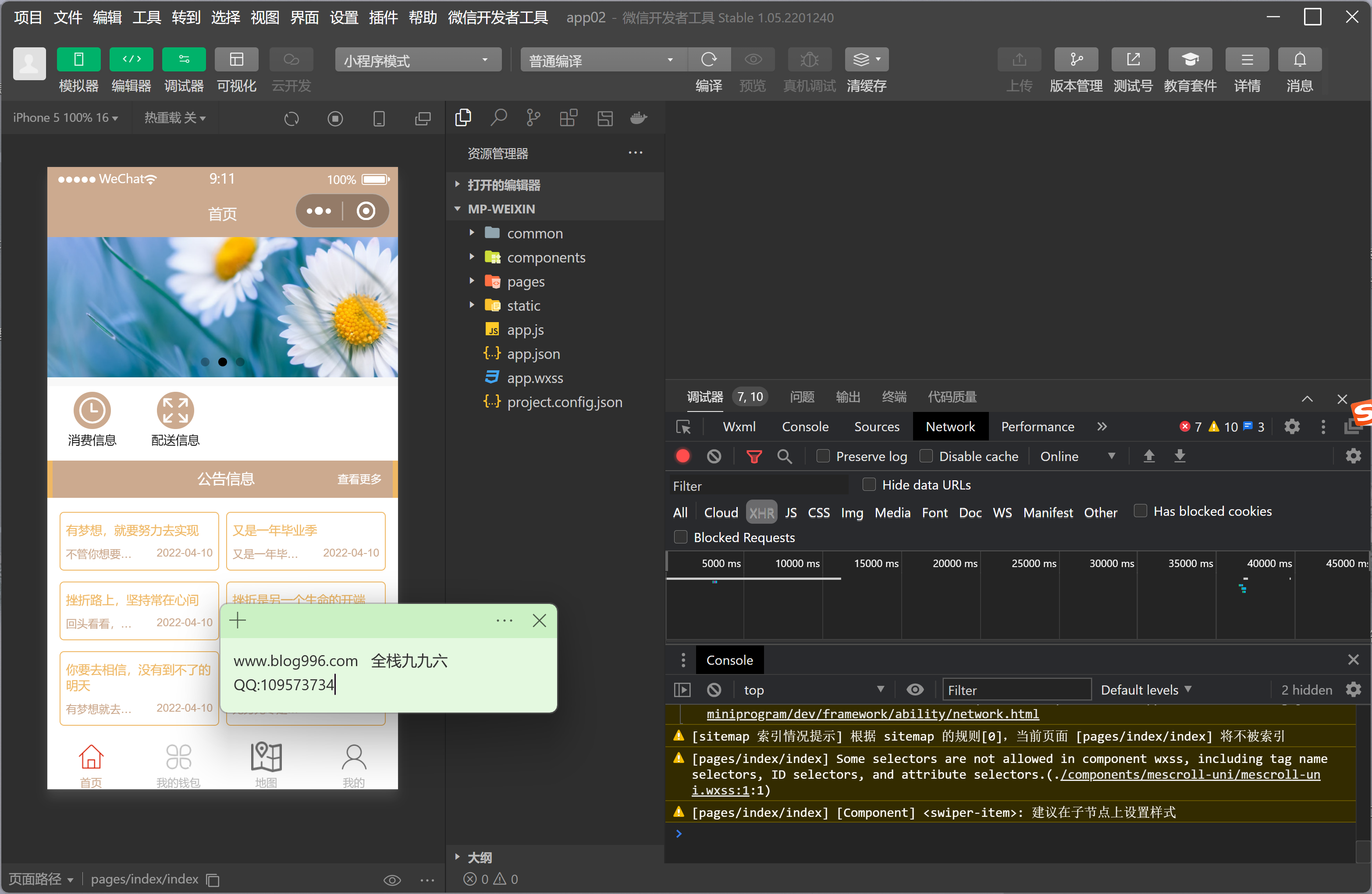Filter network requests by JS type
The height and width of the screenshot is (894, 1372).
(790, 512)
